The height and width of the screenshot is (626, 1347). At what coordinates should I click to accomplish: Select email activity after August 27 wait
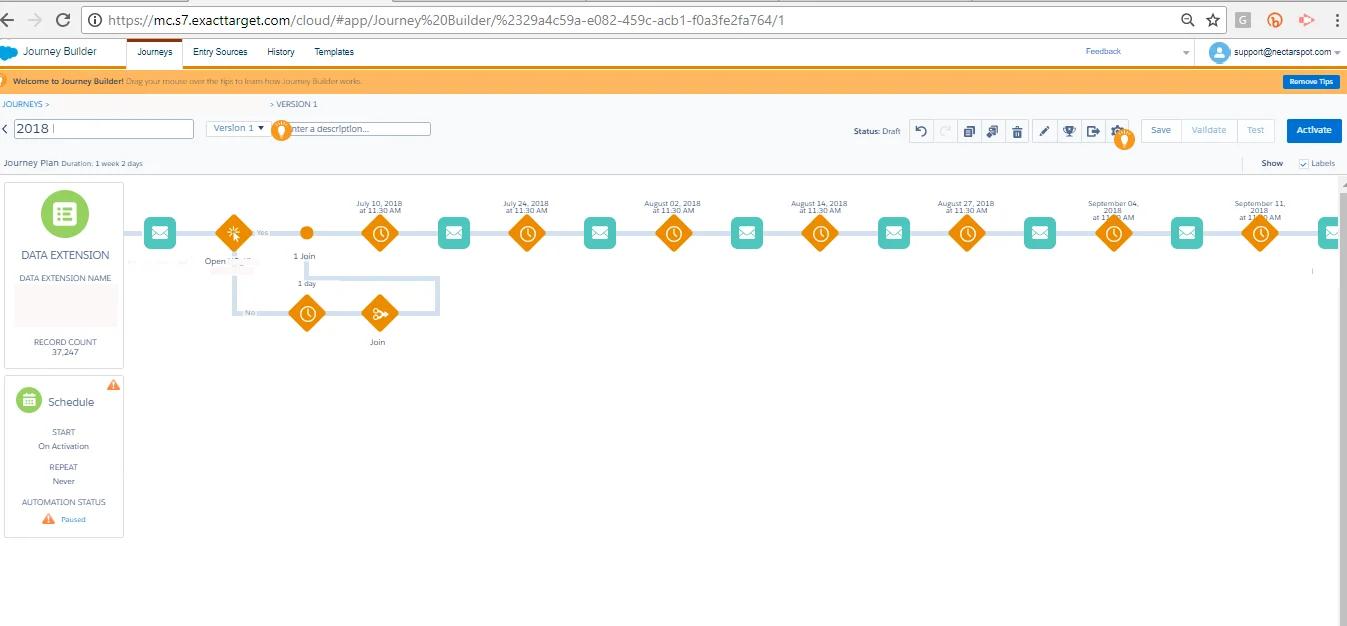coord(1040,233)
